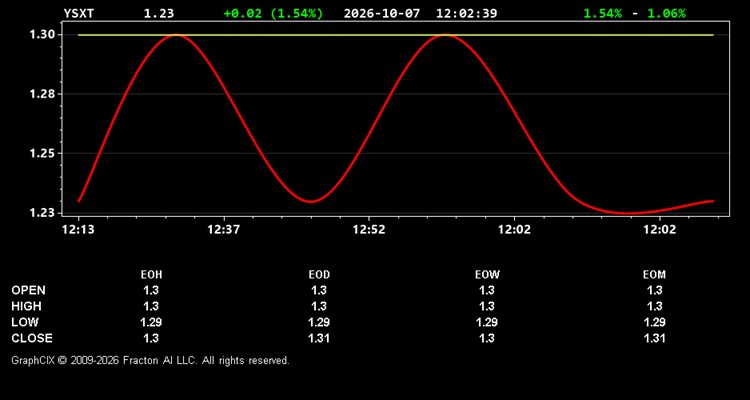Click the EOW HIGH value 1.3
750x400 pixels.
487,306
